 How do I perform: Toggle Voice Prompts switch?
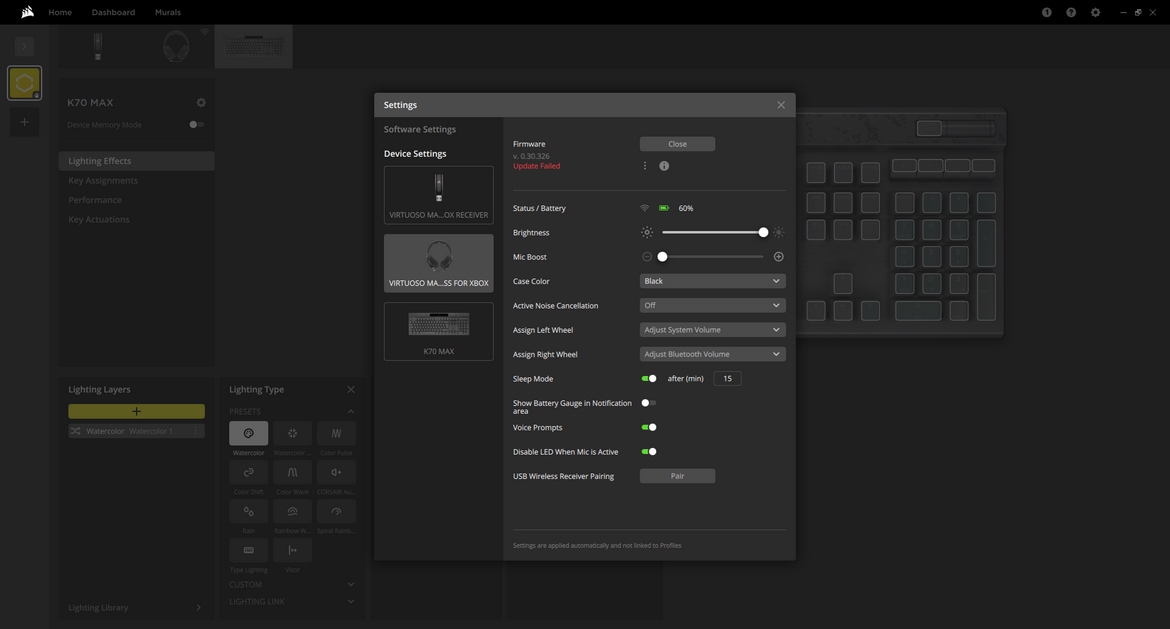coord(649,428)
